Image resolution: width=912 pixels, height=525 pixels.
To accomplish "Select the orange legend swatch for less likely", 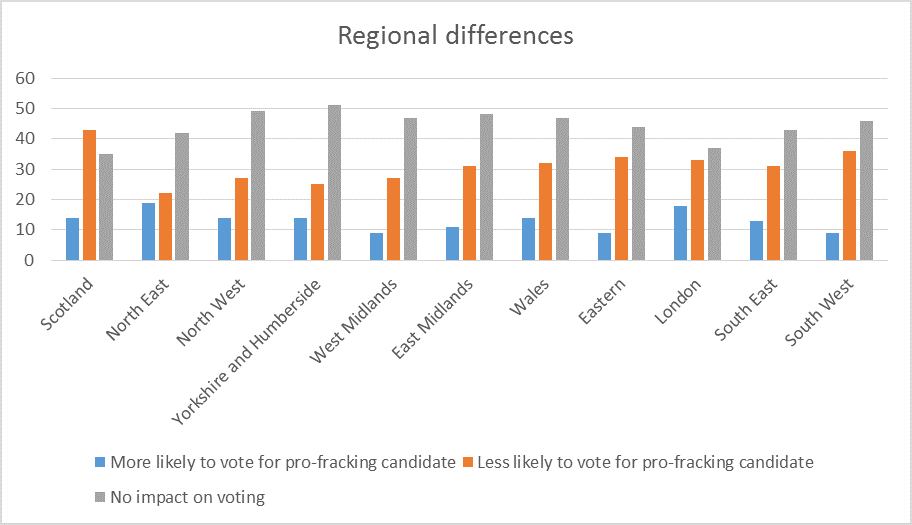I will tap(468, 463).
